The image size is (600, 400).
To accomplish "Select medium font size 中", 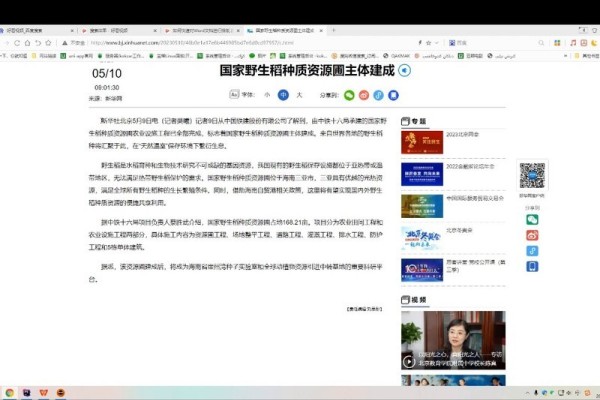I will pos(283,95).
